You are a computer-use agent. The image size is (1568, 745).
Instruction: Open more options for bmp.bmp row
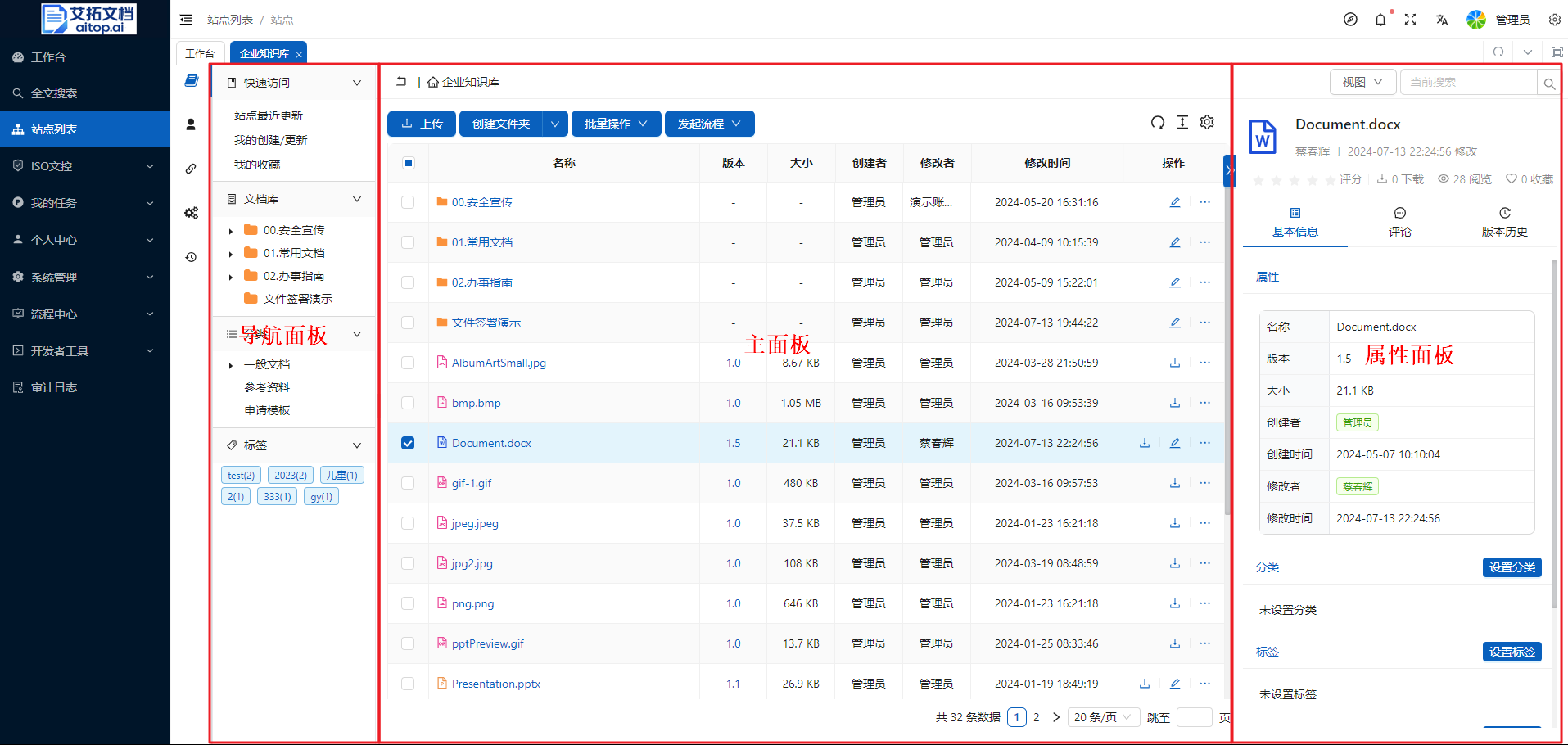(x=1204, y=403)
